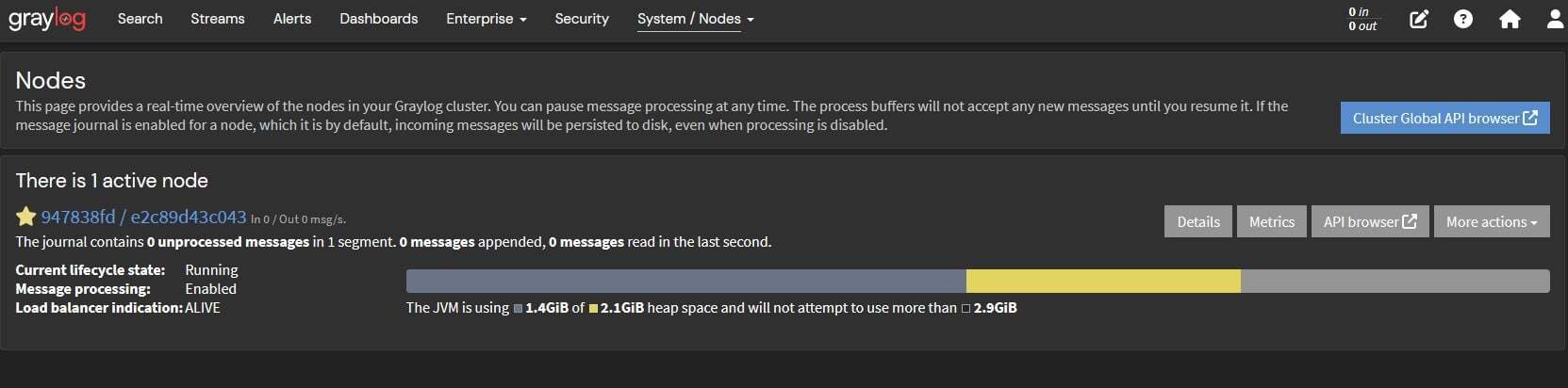The image size is (1568, 388).
Task: Select the Security menu item
Action: tap(582, 19)
